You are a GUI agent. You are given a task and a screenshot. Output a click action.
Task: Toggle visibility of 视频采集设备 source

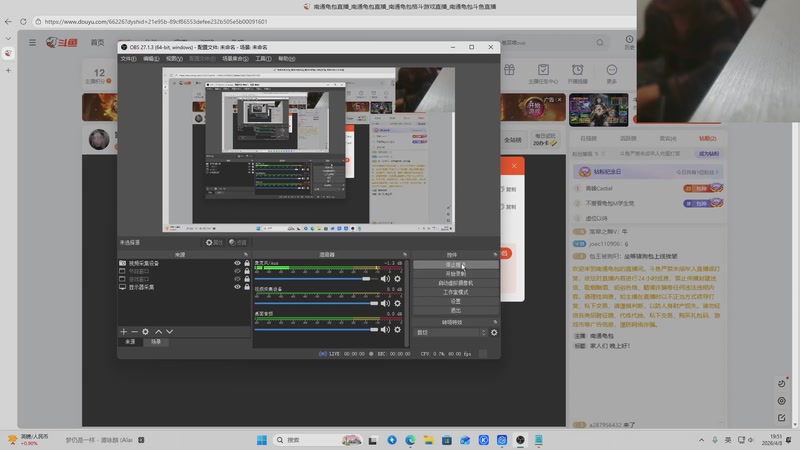coord(237,263)
